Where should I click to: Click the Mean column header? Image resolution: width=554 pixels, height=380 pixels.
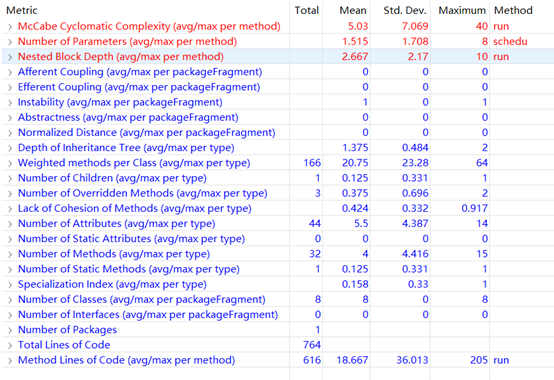(x=353, y=10)
